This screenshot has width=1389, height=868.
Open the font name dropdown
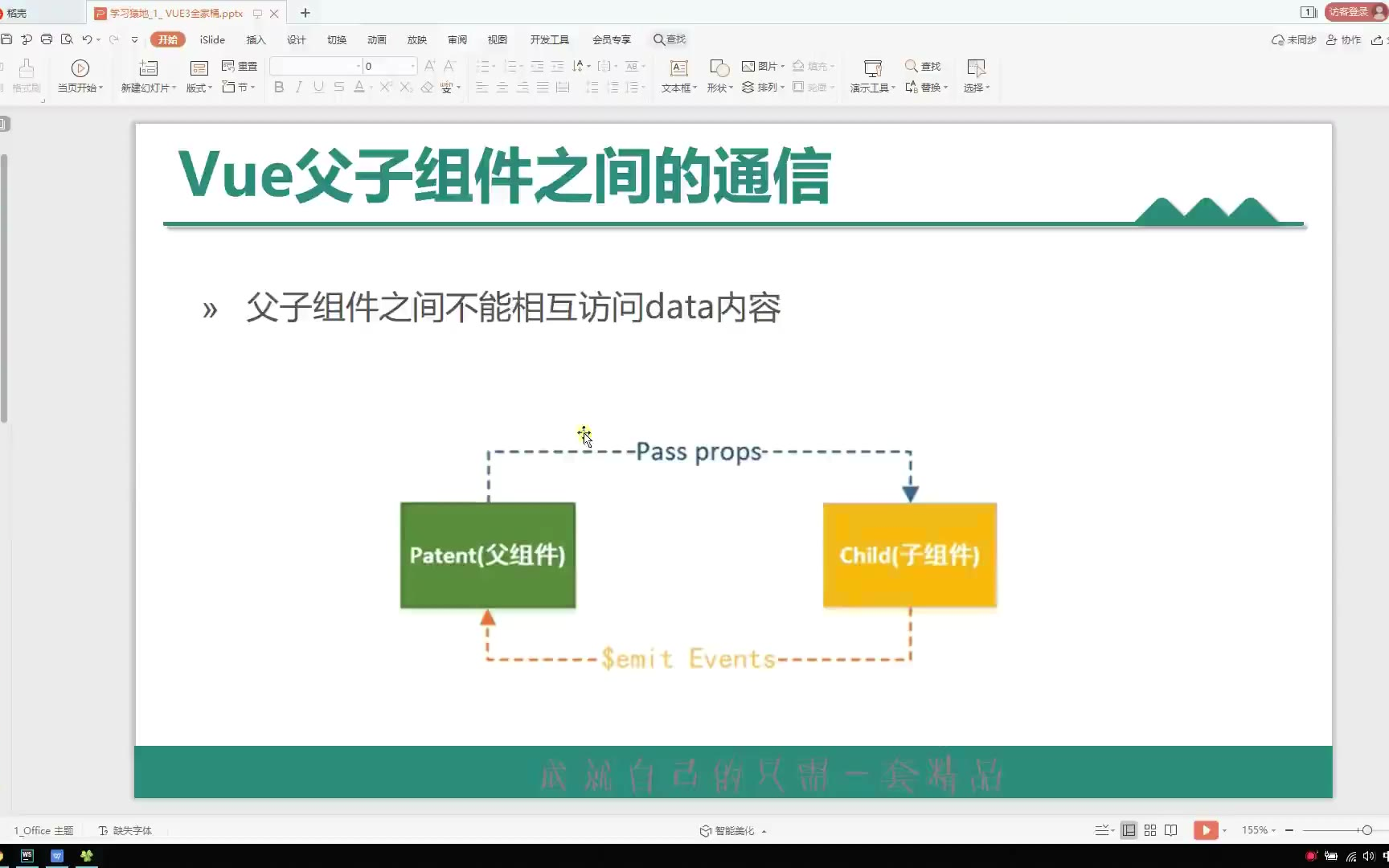pyautogui.click(x=358, y=66)
